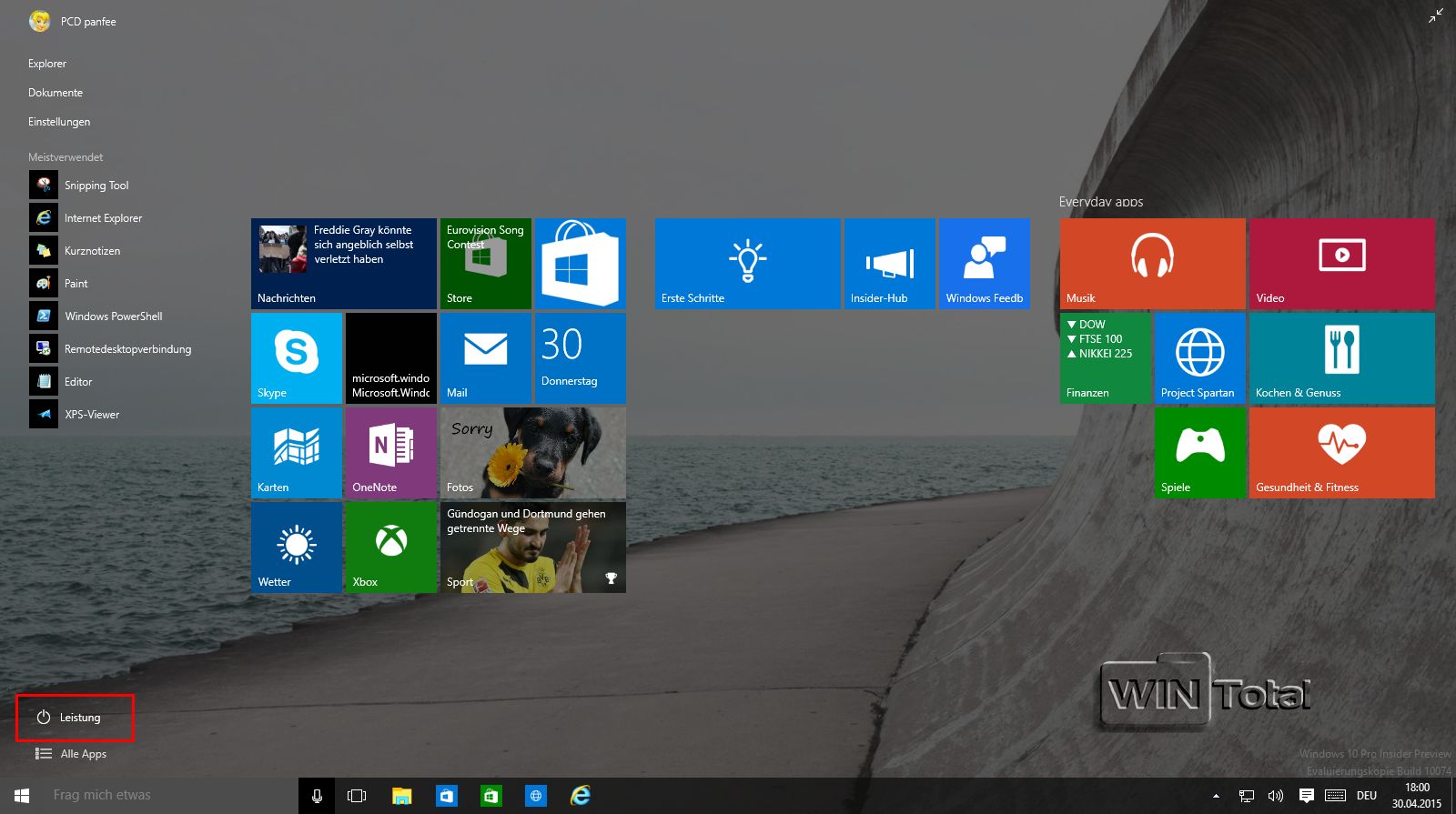Open the volume control in the tray

point(1276,796)
